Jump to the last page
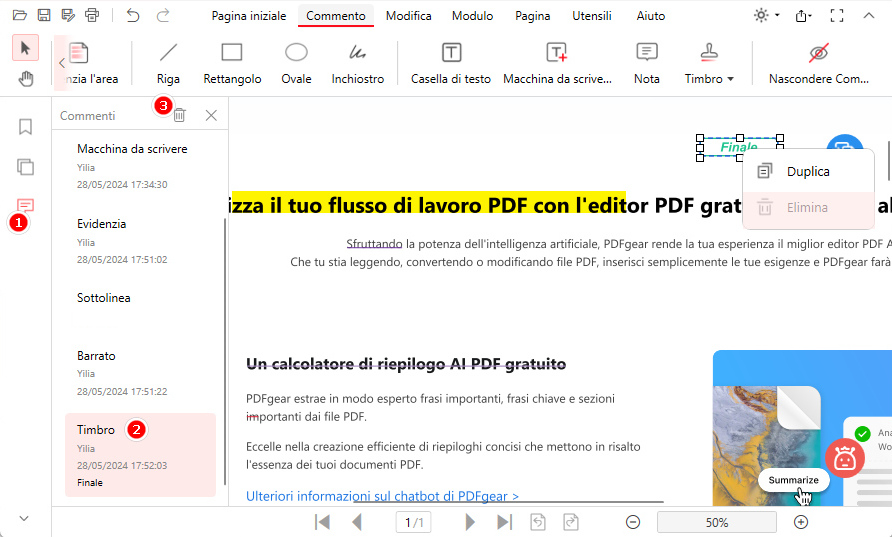The height and width of the screenshot is (537, 892). click(x=505, y=522)
